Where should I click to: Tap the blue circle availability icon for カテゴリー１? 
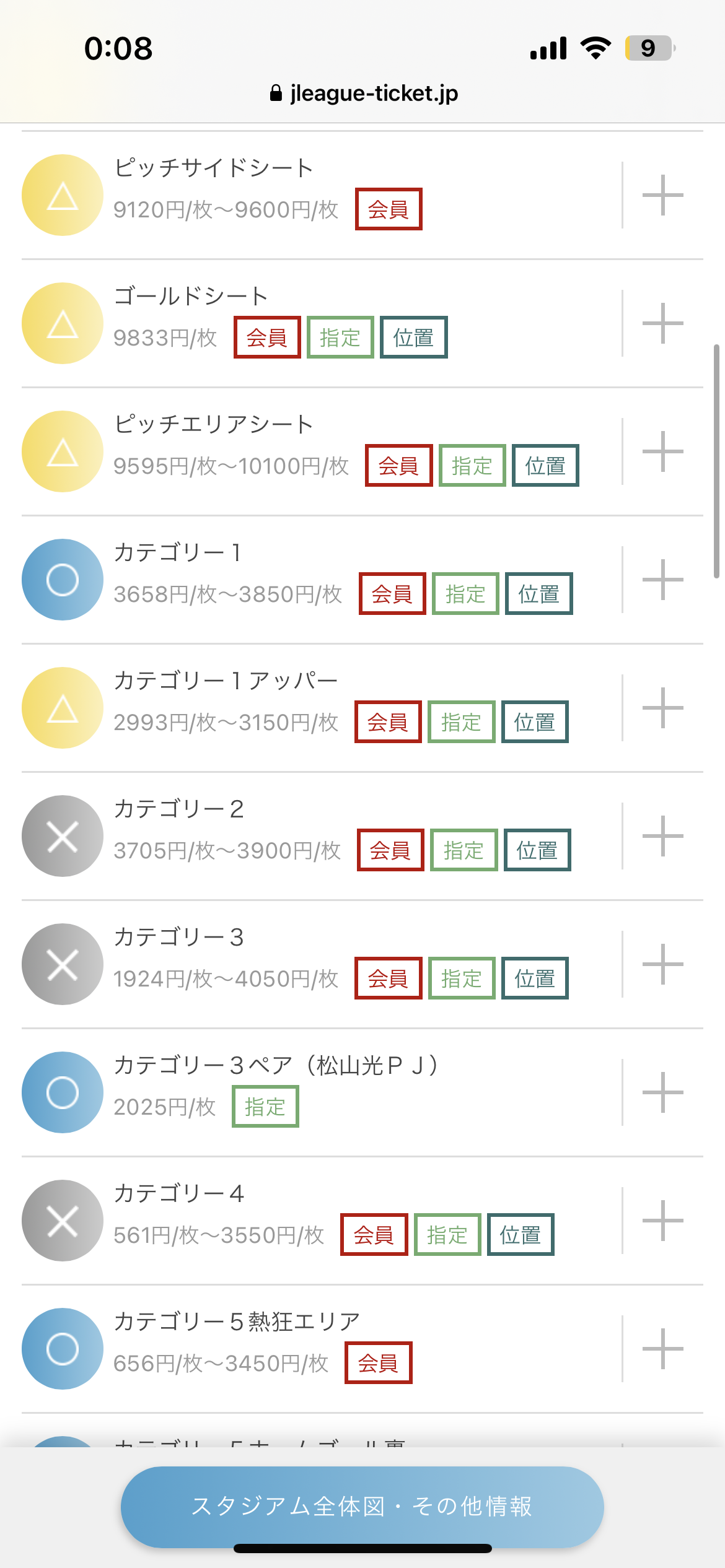tap(63, 580)
